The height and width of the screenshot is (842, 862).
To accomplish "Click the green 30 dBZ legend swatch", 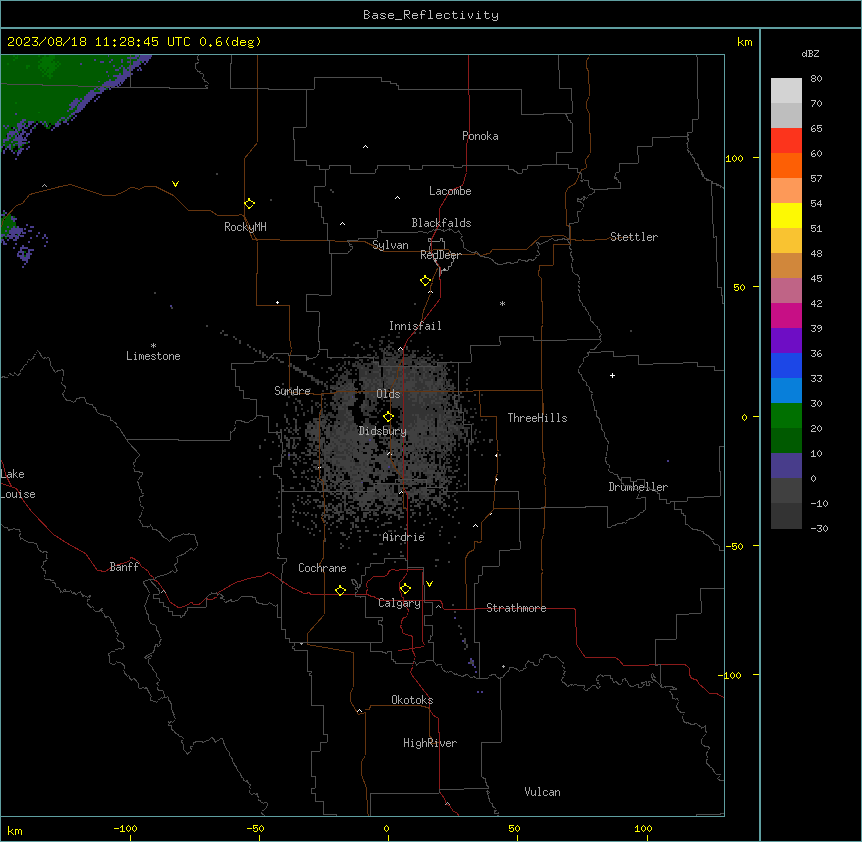I will point(786,416).
